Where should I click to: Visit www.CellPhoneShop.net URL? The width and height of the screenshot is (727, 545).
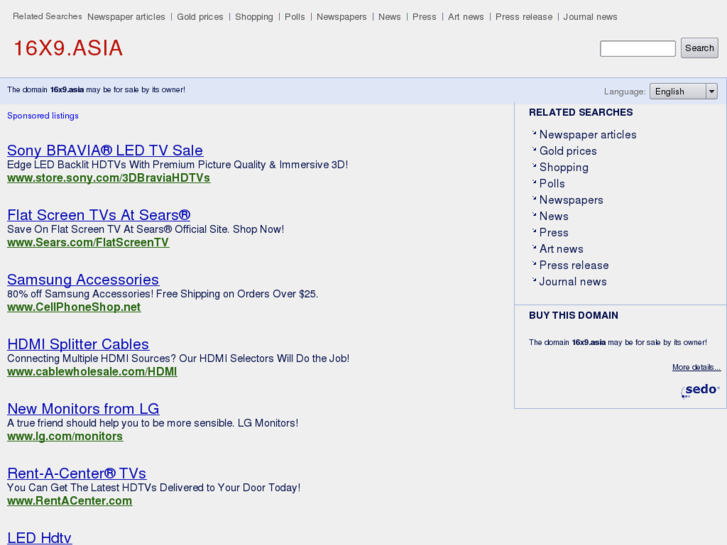click(74, 307)
